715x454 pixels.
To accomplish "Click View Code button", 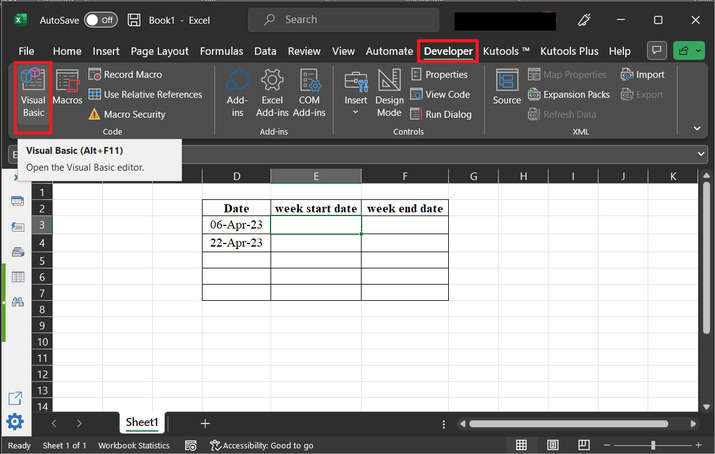I will pyautogui.click(x=440, y=95).
